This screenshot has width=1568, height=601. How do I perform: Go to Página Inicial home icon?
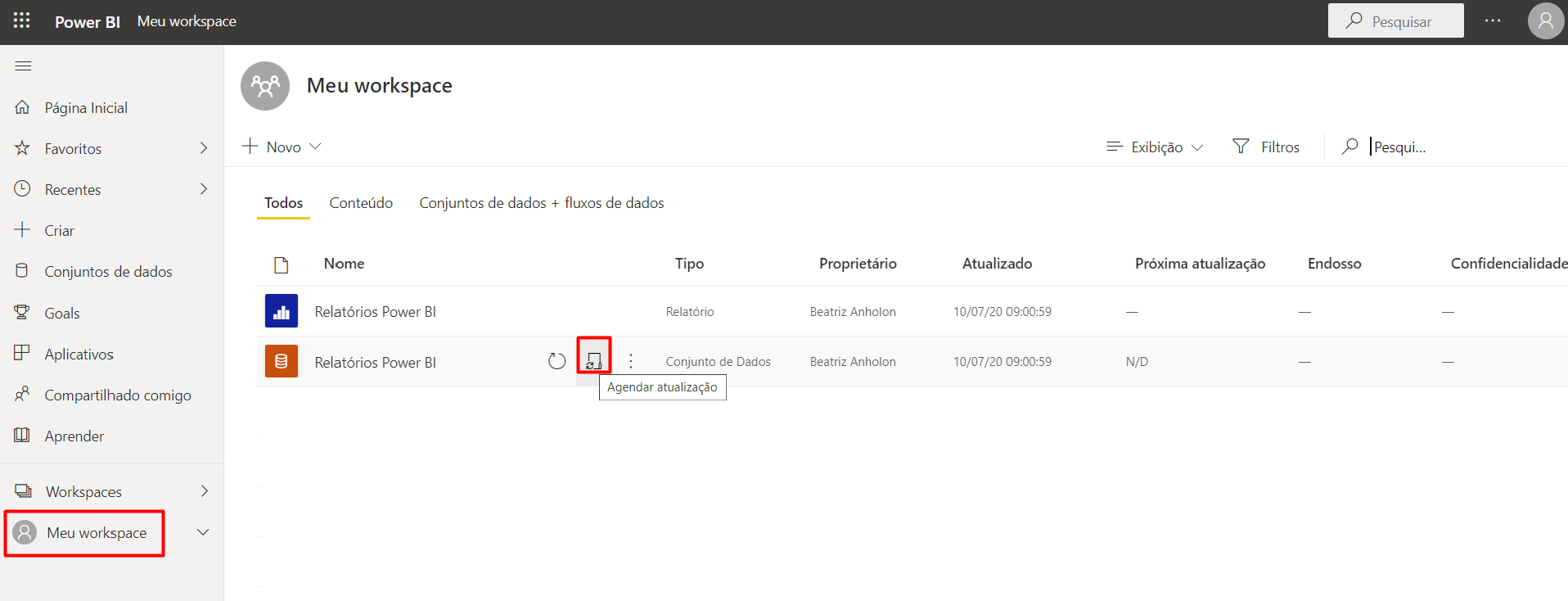pyautogui.click(x=23, y=107)
